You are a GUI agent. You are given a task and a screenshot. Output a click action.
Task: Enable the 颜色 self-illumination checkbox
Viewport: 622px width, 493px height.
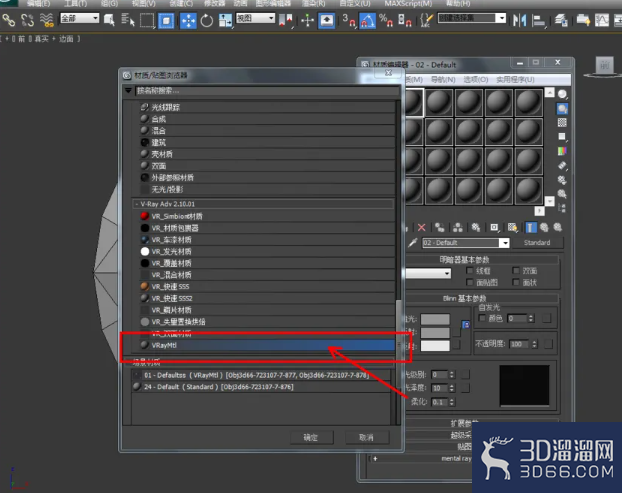point(482,318)
